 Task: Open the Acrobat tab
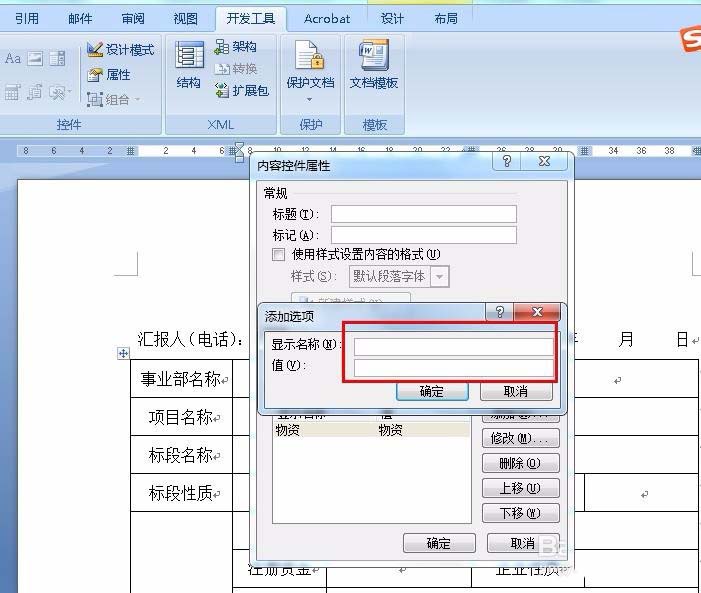[x=327, y=18]
